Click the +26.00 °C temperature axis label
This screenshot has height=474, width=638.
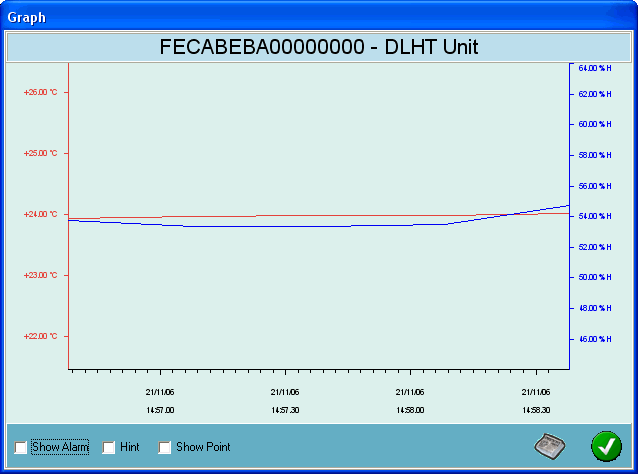(40, 92)
